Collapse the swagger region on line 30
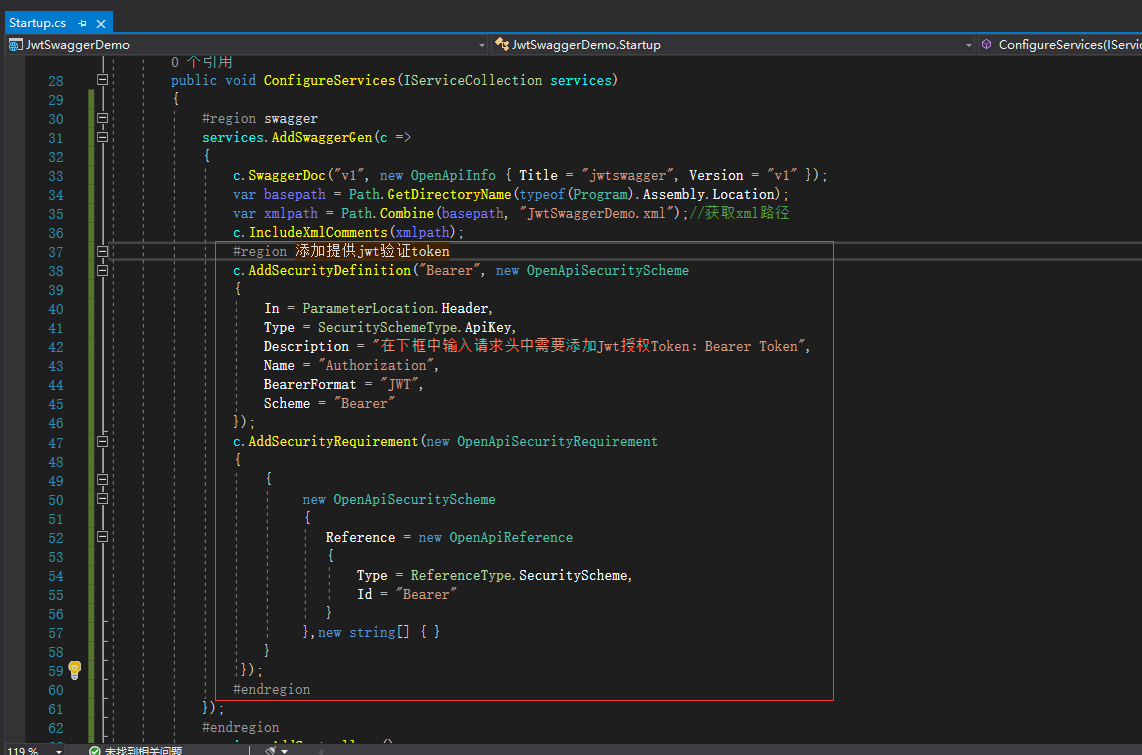The height and width of the screenshot is (755, 1142). point(102,118)
